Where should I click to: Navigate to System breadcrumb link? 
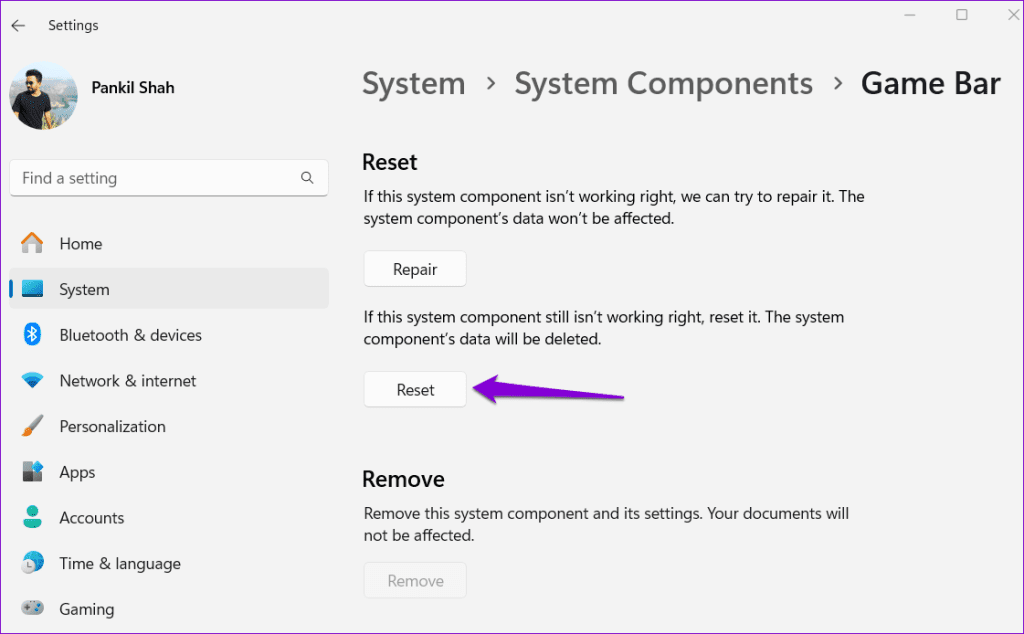[413, 84]
